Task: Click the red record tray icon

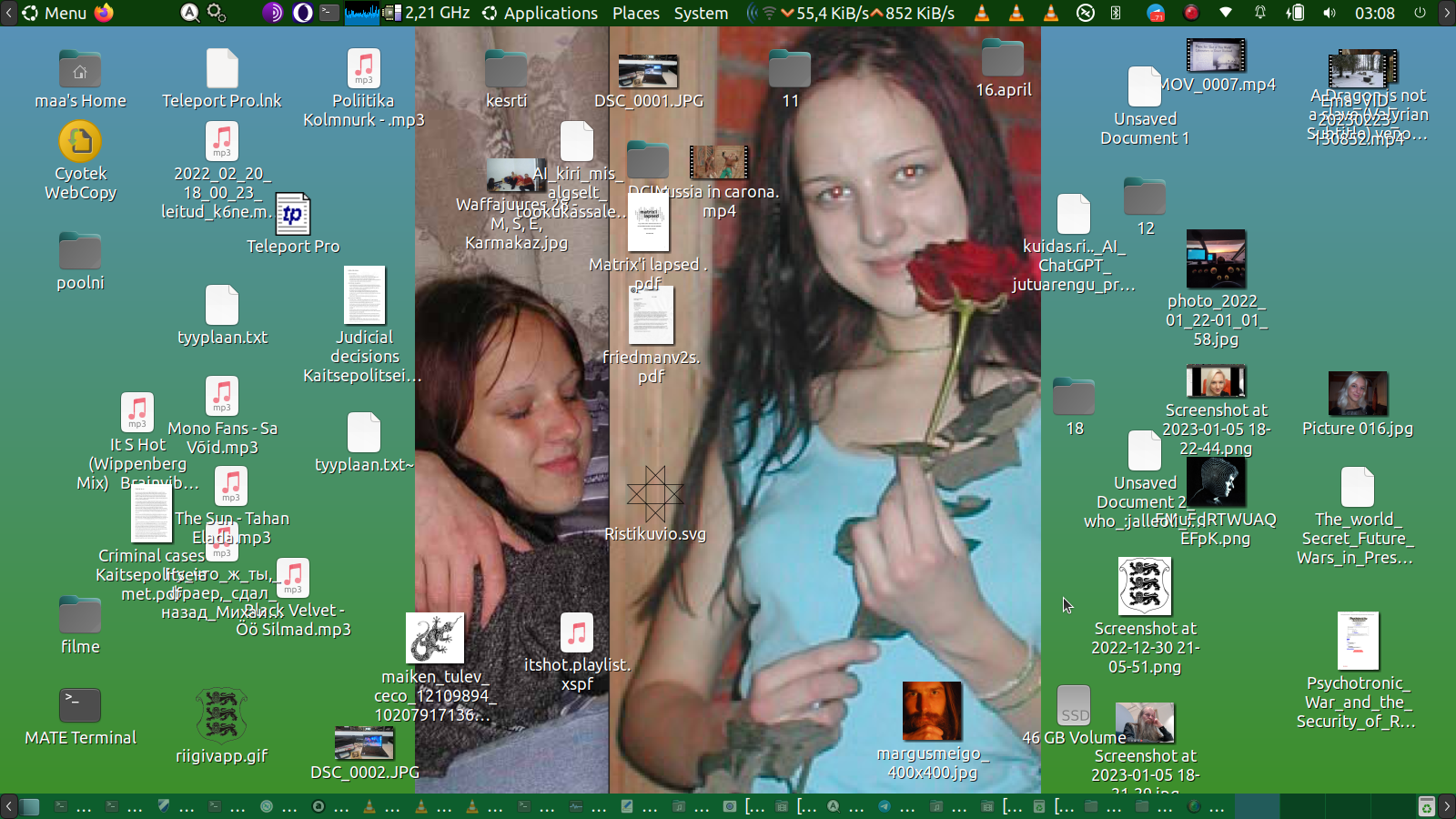Action: click(x=1190, y=13)
